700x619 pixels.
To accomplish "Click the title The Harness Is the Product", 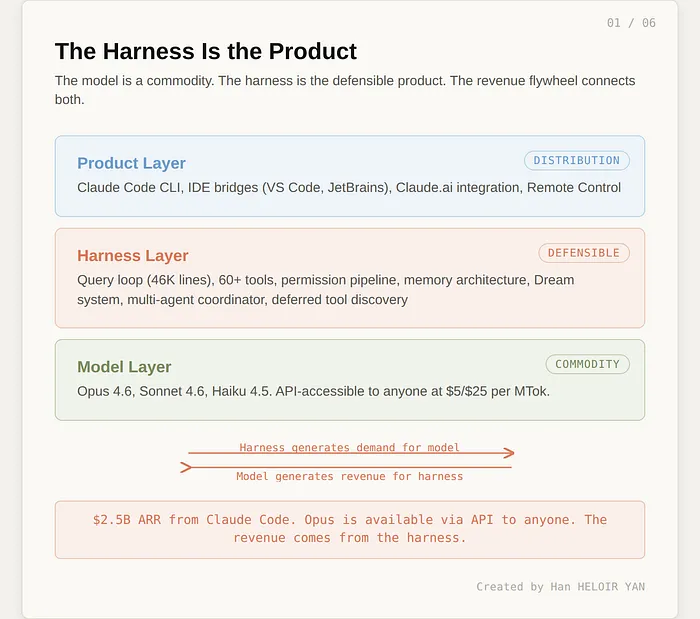I will 205,51.
